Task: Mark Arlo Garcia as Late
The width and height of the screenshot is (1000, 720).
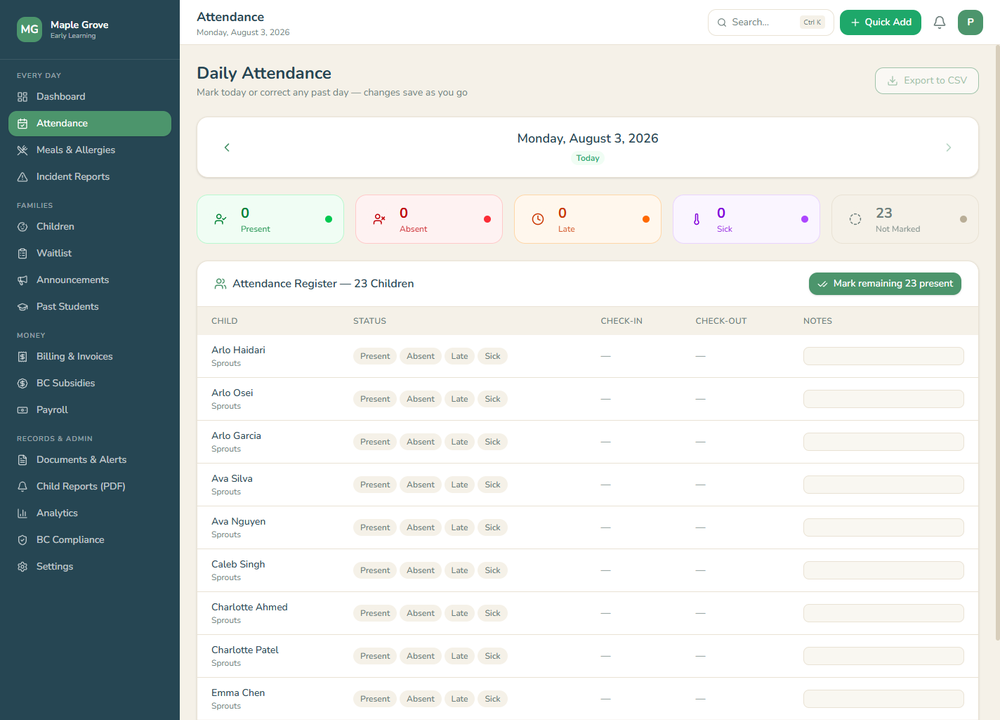Action: pyautogui.click(x=459, y=442)
